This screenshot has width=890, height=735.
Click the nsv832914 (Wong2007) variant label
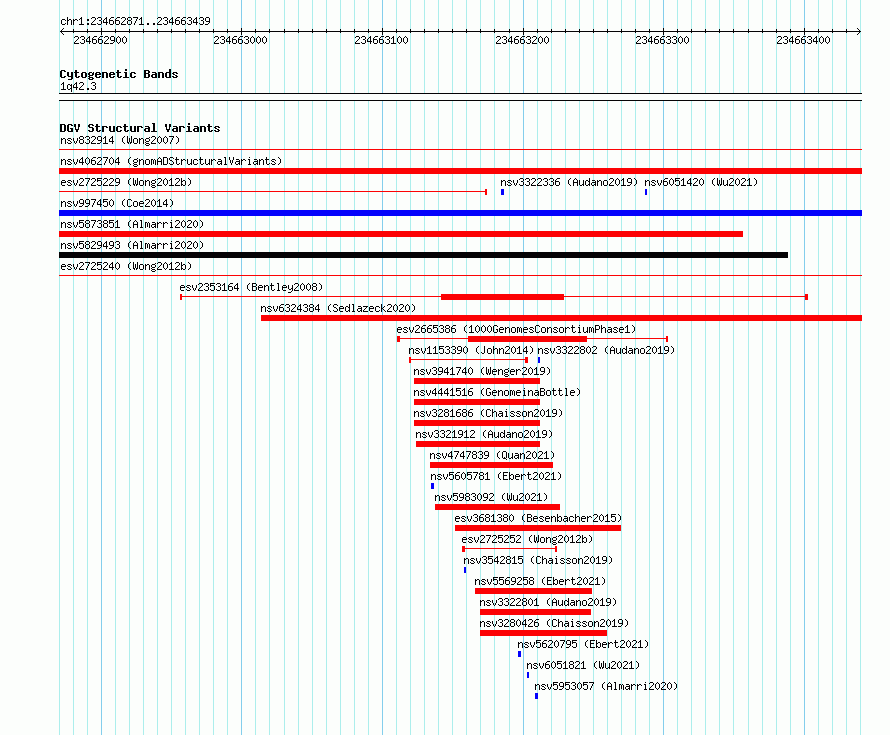tap(120, 140)
